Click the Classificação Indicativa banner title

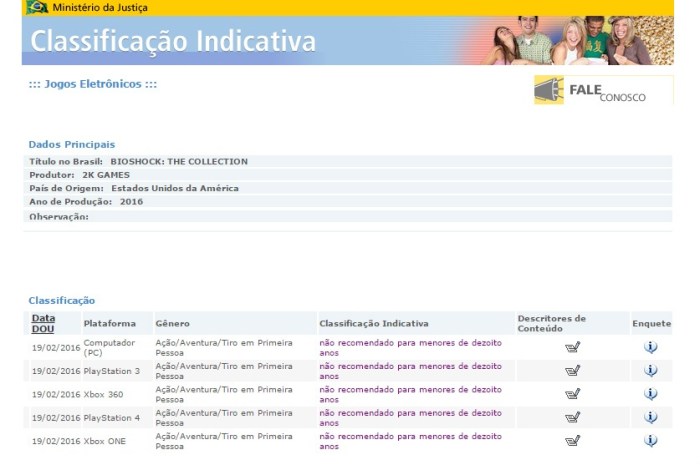pos(173,41)
